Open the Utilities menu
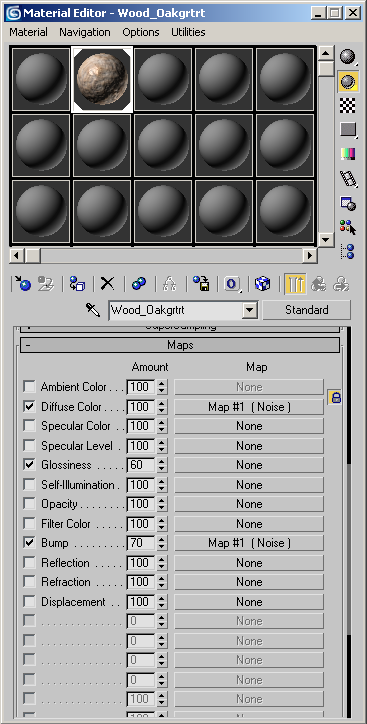 [188, 32]
